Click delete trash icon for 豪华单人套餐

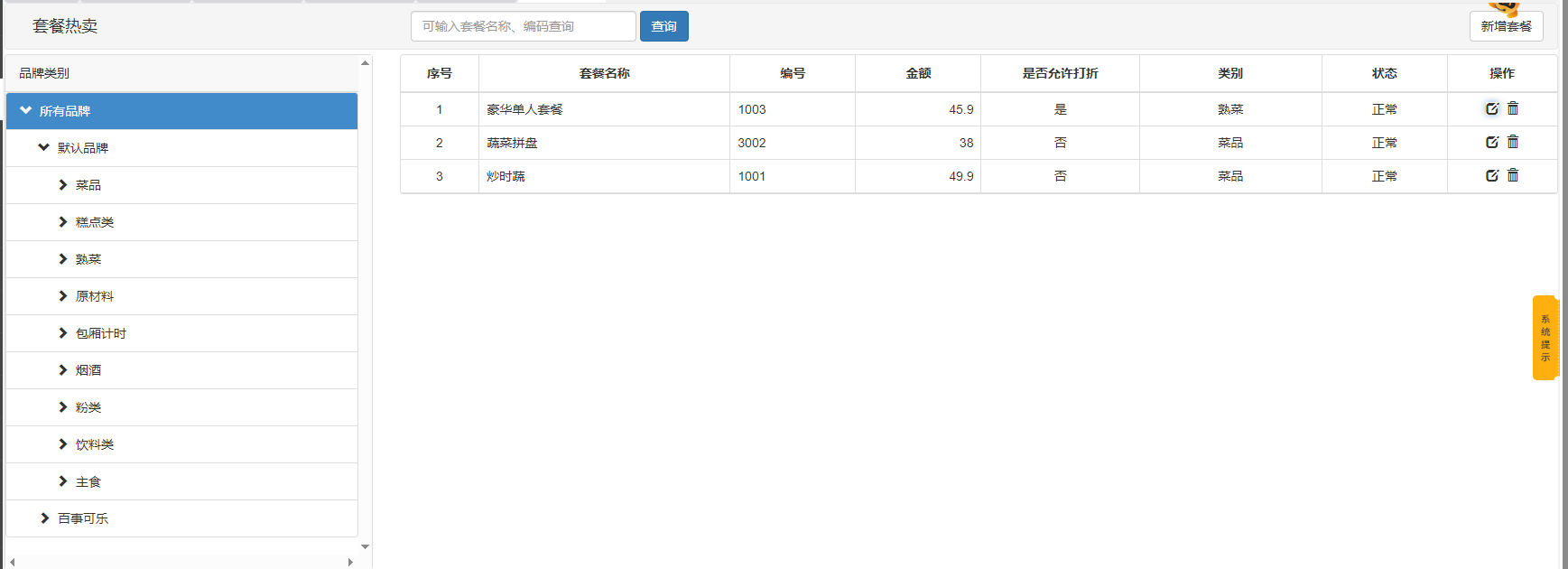tap(1513, 108)
